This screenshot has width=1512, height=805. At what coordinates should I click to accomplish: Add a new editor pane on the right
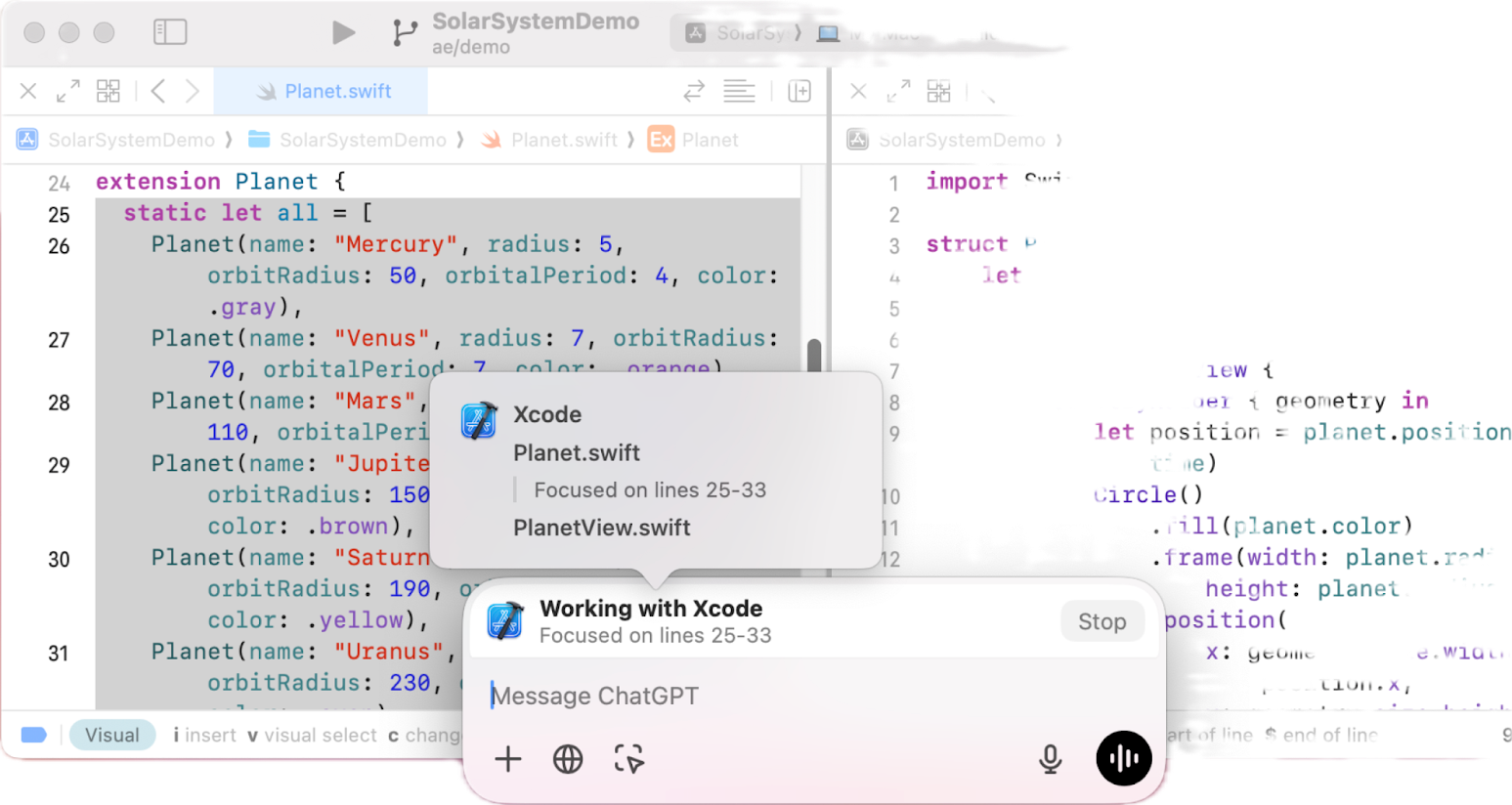point(799,91)
